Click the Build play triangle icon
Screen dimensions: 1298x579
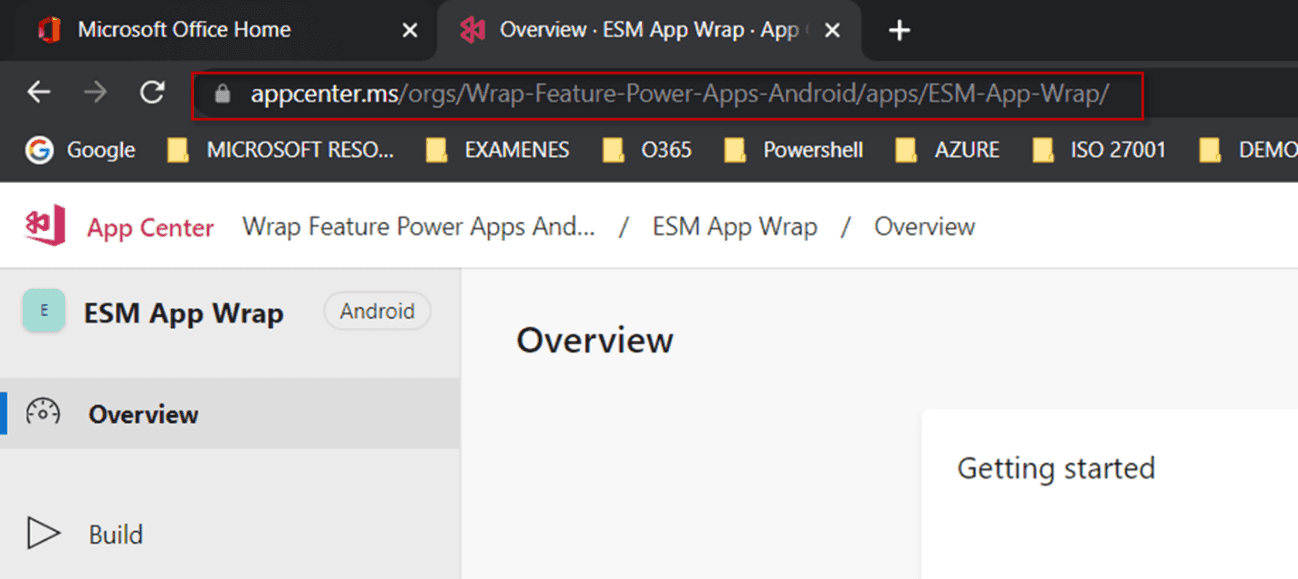(x=43, y=534)
